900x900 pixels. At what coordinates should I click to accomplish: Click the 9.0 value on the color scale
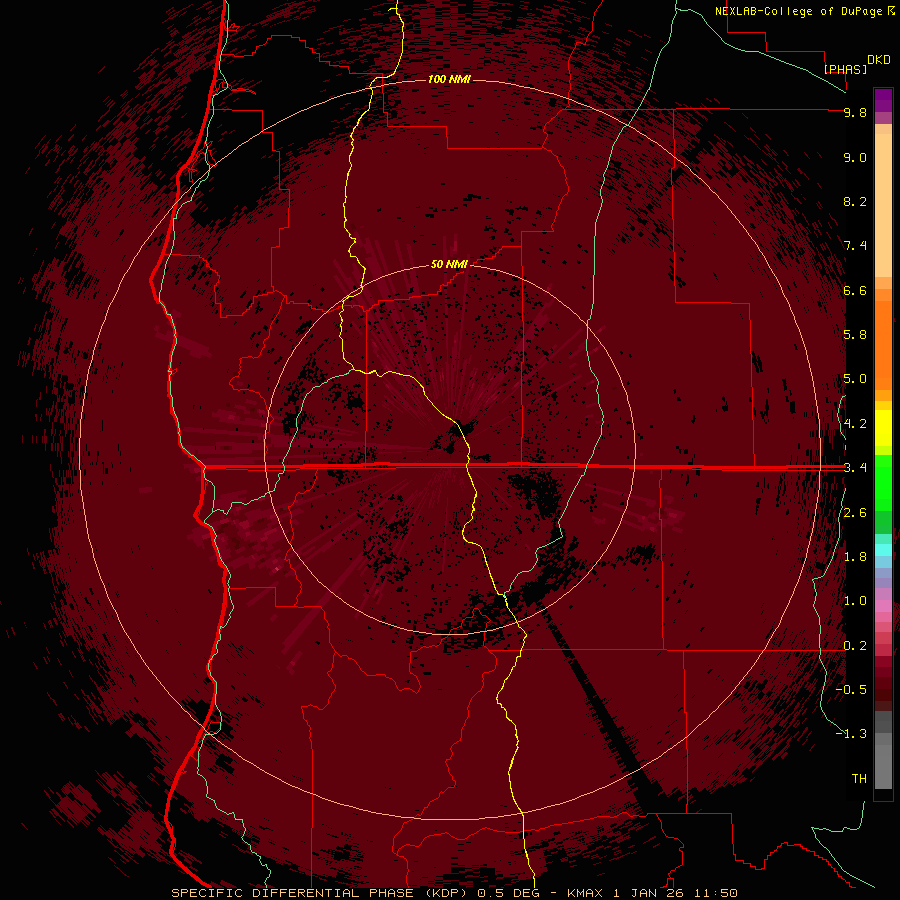(x=855, y=157)
